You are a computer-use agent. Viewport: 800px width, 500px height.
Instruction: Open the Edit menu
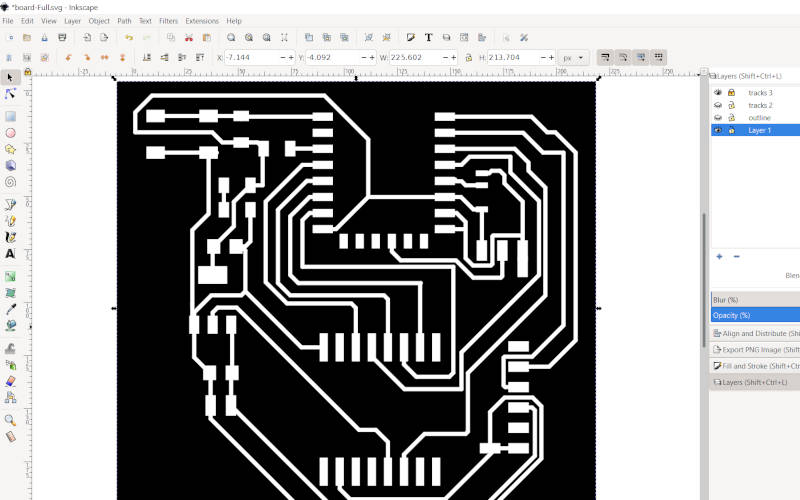[27, 21]
